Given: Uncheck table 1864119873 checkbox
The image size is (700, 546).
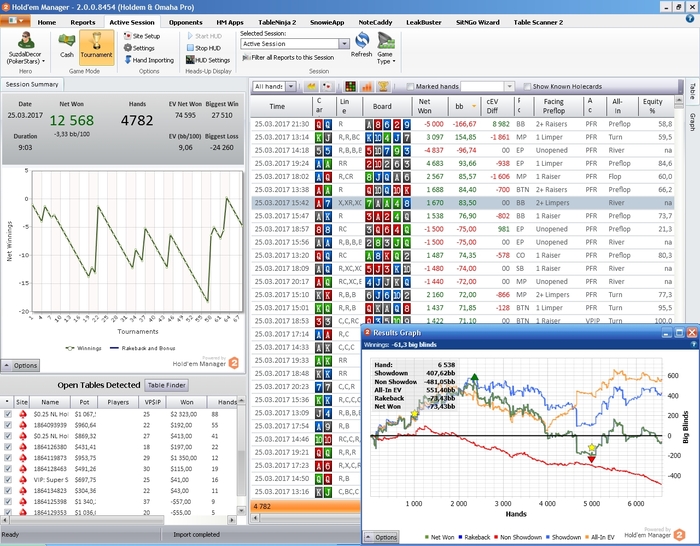Looking at the screenshot, I should pos(8,458).
